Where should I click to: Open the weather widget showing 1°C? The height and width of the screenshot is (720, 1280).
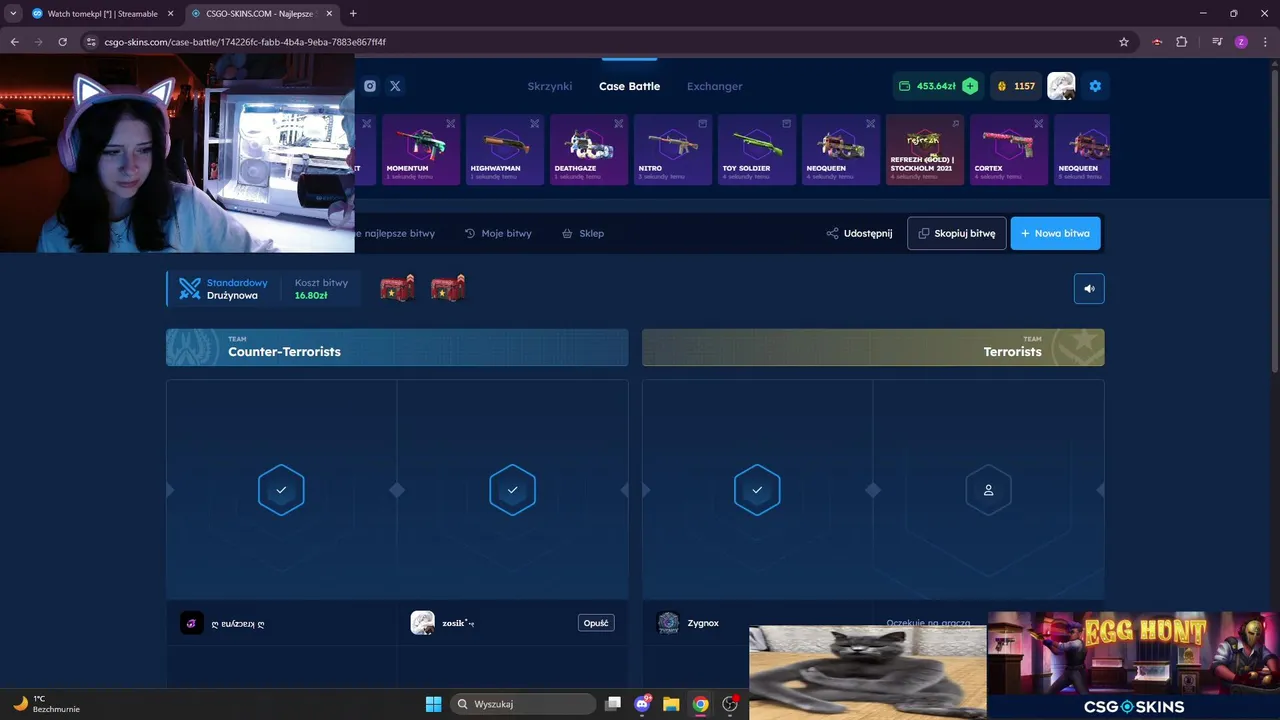pyautogui.click(x=46, y=704)
